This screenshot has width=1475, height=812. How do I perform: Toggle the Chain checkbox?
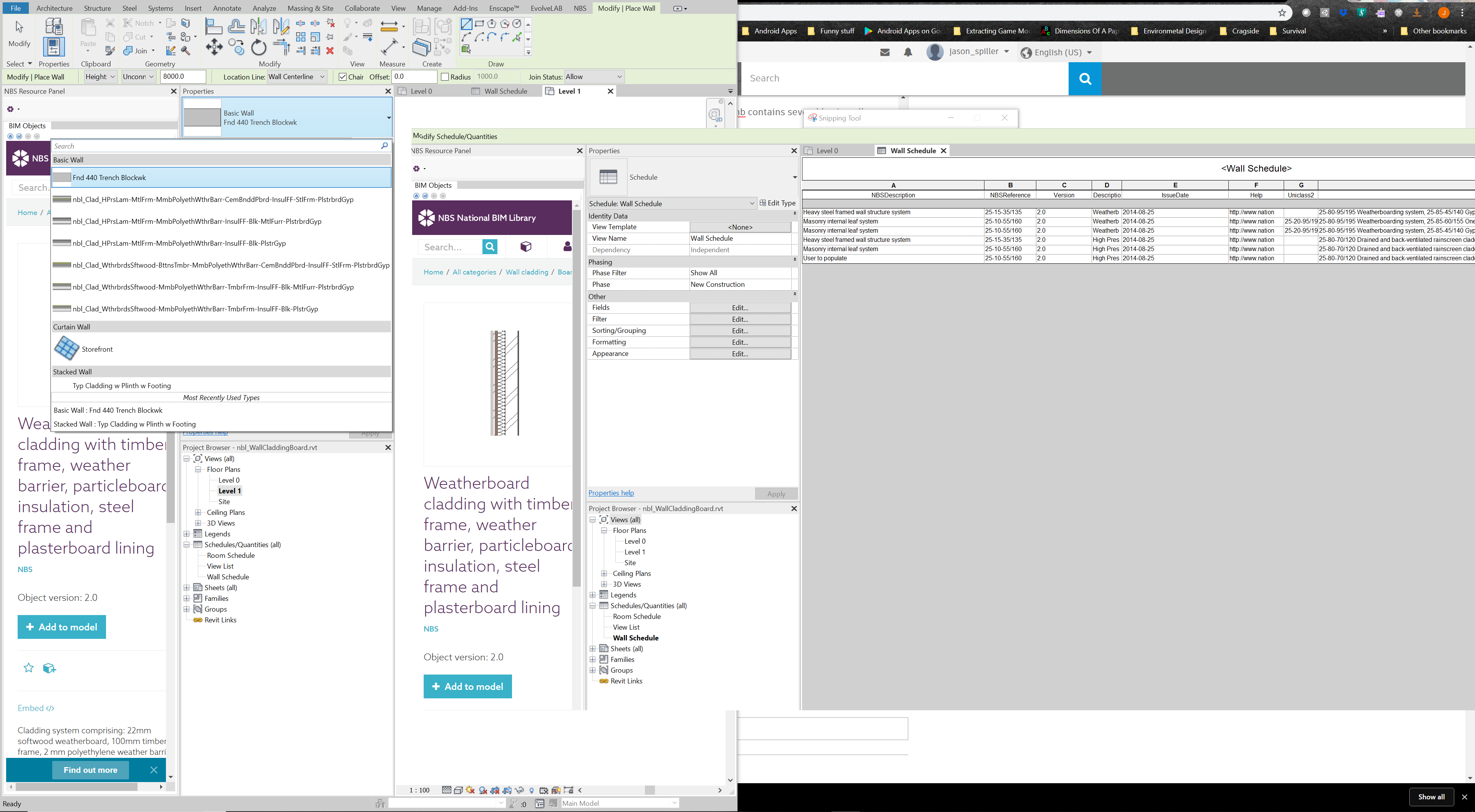pyautogui.click(x=342, y=77)
